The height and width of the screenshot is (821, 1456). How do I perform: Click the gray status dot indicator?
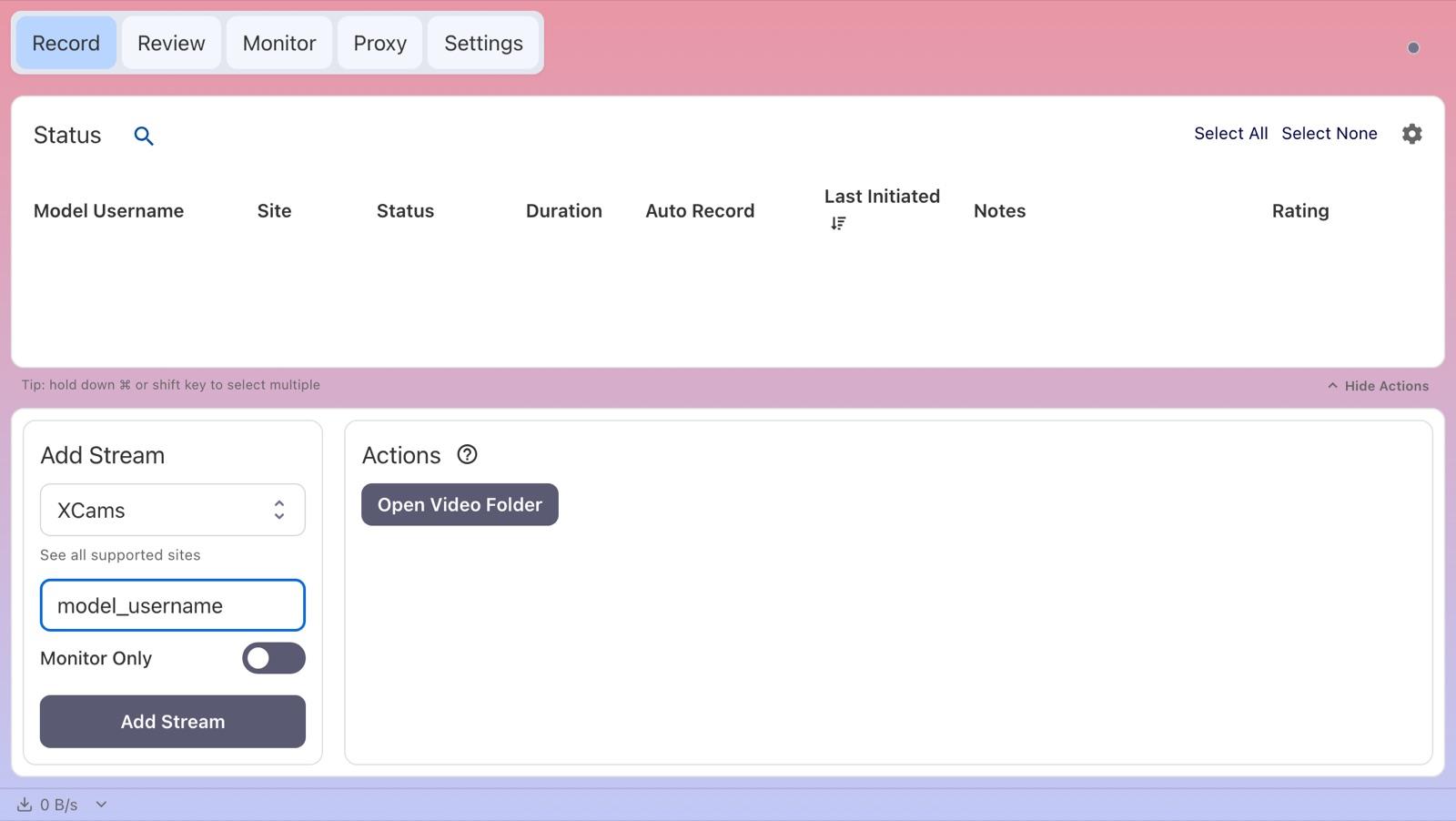1413,48
